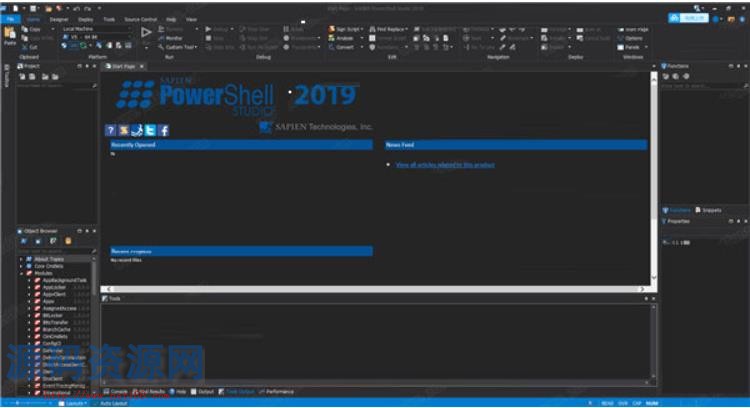Open 'View all articles related to this product' link
750x408 pixels.
[x=445, y=165]
